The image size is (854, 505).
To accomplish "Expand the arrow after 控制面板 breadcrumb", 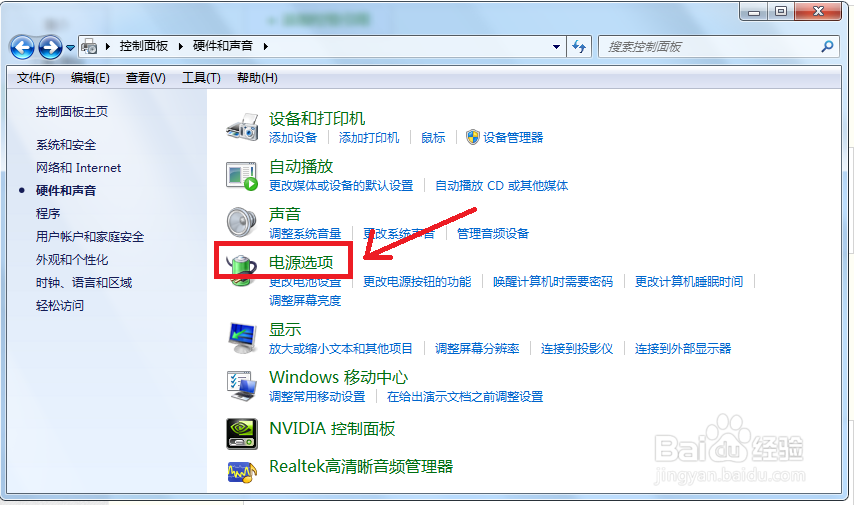I will pyautogui.click(x=181, y=46).
